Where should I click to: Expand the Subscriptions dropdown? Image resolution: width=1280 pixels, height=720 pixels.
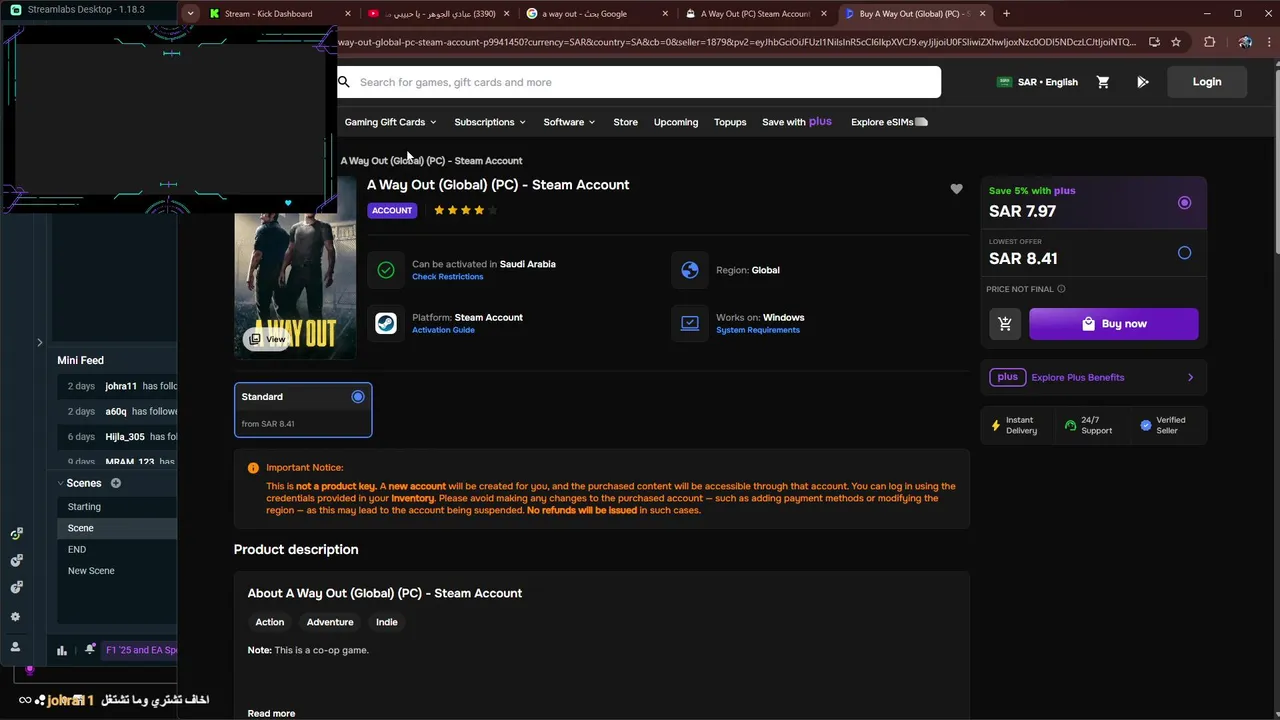point(489,122)
